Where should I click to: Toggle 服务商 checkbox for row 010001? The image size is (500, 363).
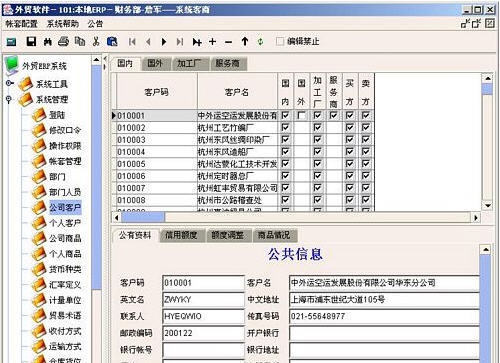(x=333, y=115)
